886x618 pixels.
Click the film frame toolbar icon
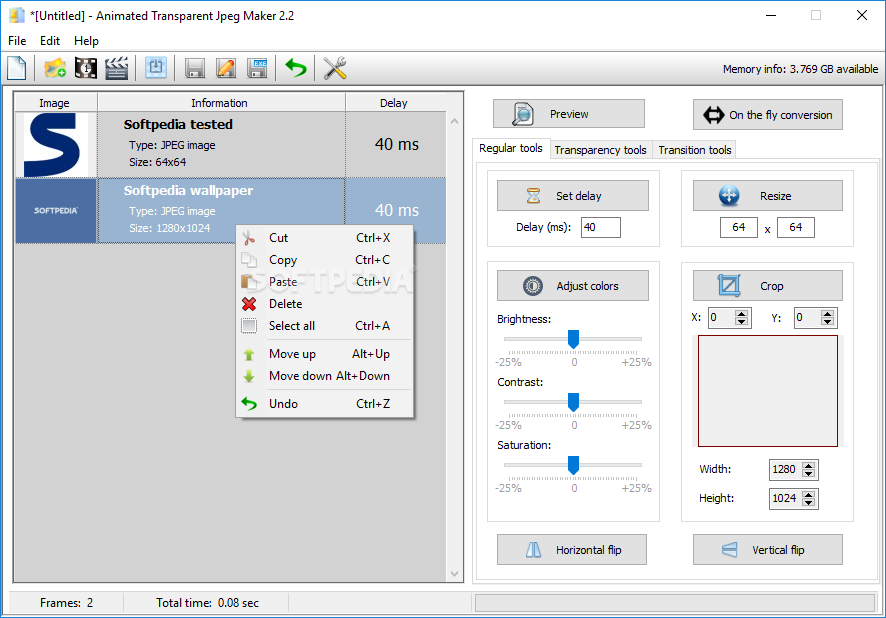pyautogui.click(x=85, y=68)
